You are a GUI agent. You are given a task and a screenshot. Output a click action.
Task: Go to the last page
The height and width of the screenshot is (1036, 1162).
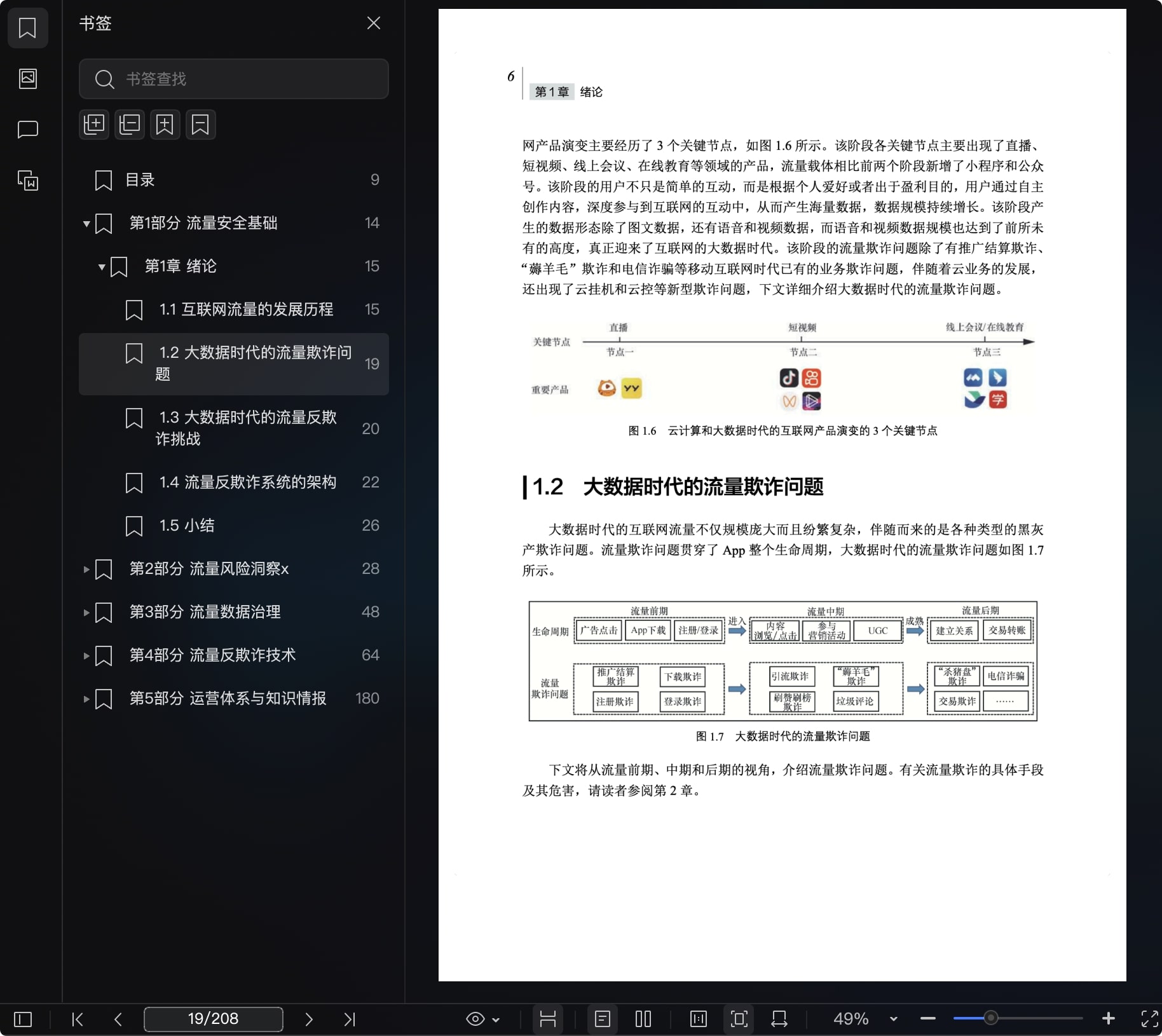tap(350, 1019)
